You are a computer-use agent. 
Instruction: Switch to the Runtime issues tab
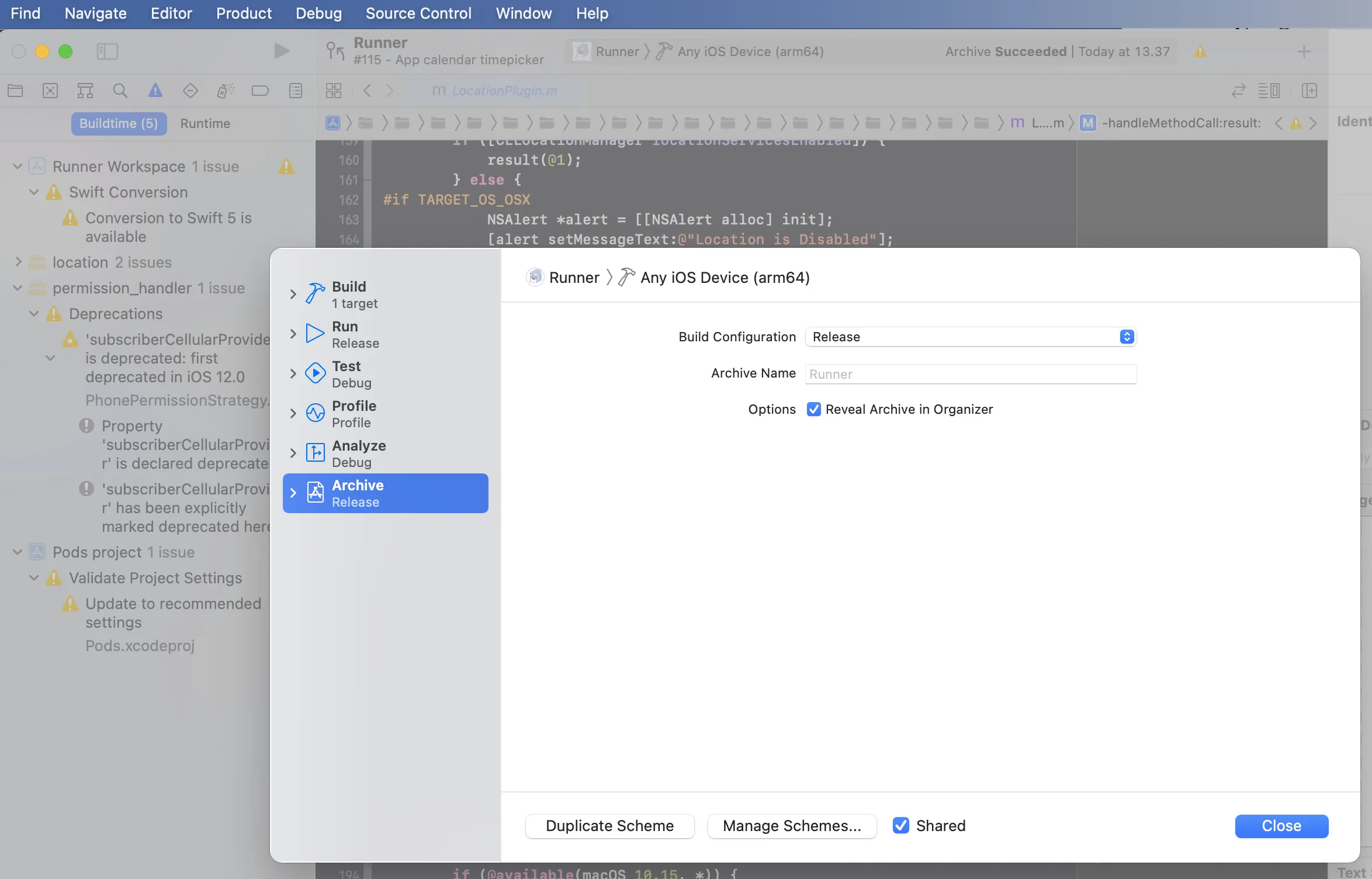[205, 123]
